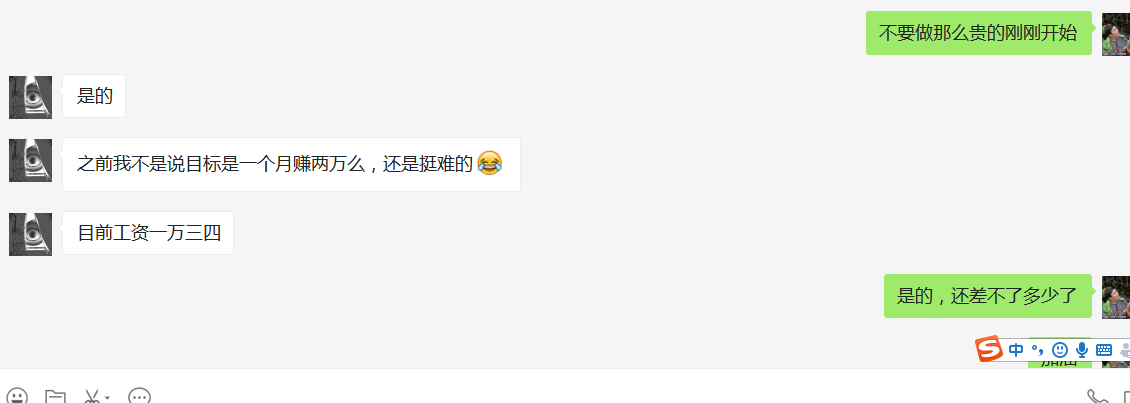Click contact avatar beside "目前工资一万三四"

click(x=30, y=234)
